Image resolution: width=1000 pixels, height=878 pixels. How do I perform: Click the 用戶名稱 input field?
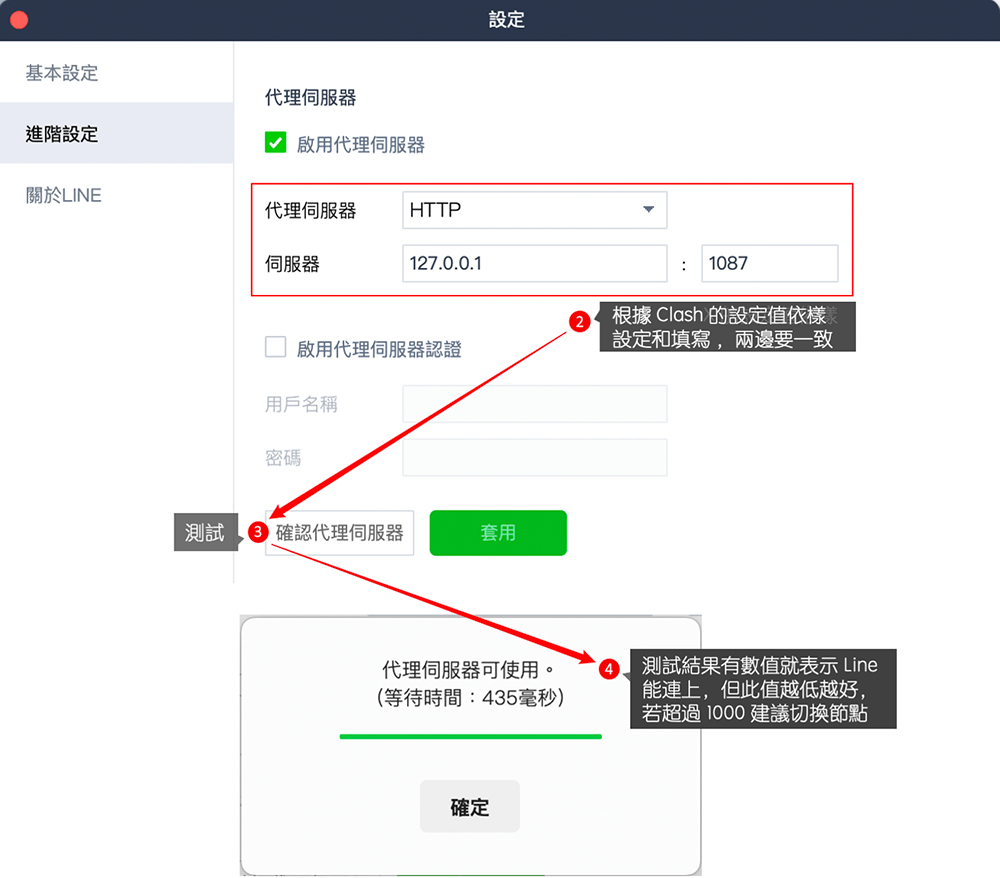[x=534, y=404]
